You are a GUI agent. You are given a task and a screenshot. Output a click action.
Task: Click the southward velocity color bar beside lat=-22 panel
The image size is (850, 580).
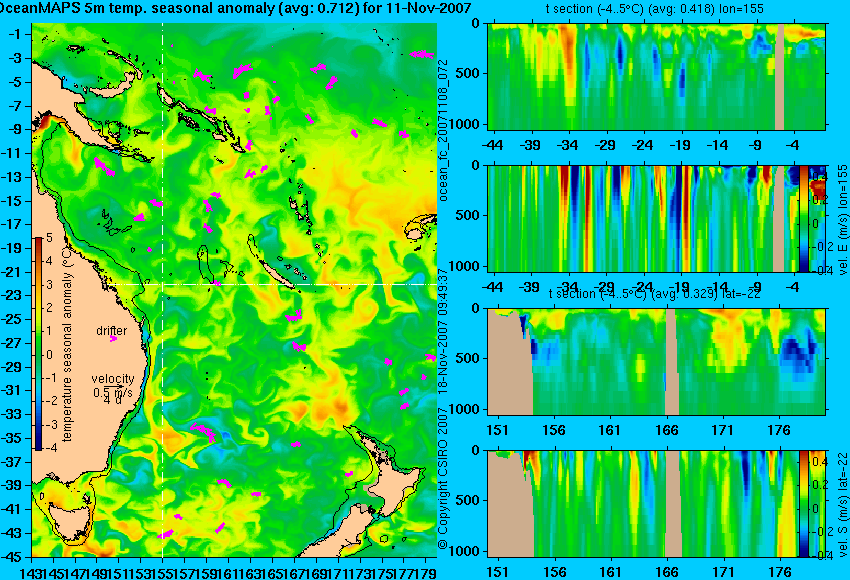coord(804,504)
